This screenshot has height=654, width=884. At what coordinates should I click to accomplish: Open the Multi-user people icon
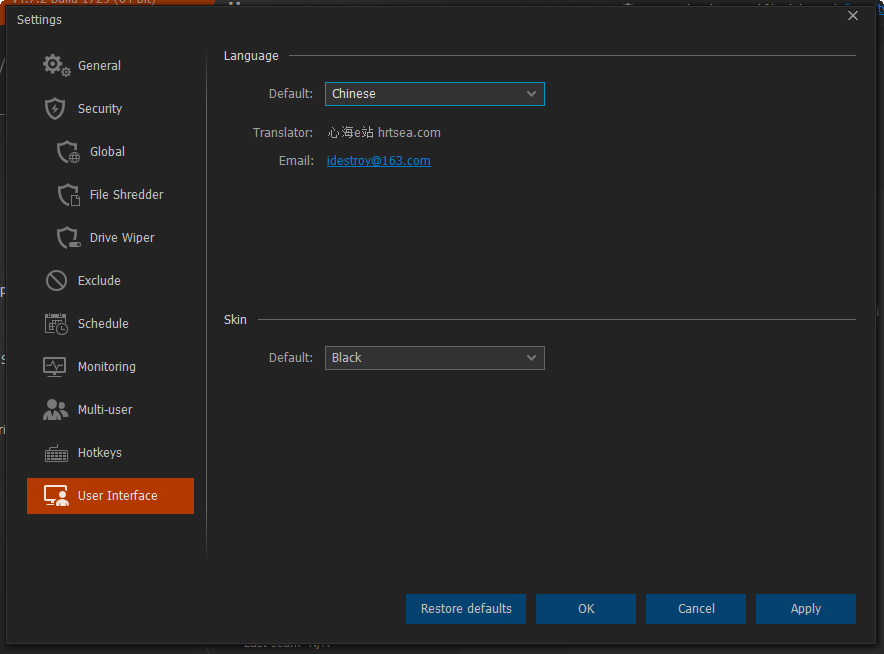click(x=55, y=409)
